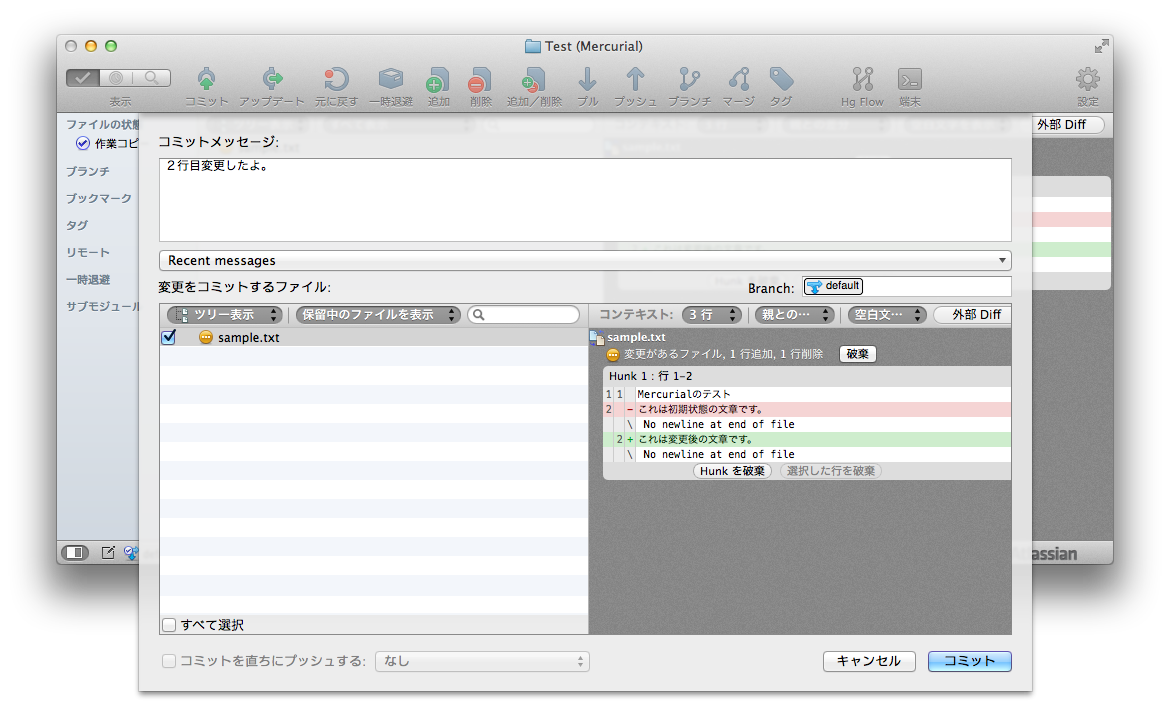Click the マージ merge icon
Screen dimensions: 1170x702
point(739,79)
